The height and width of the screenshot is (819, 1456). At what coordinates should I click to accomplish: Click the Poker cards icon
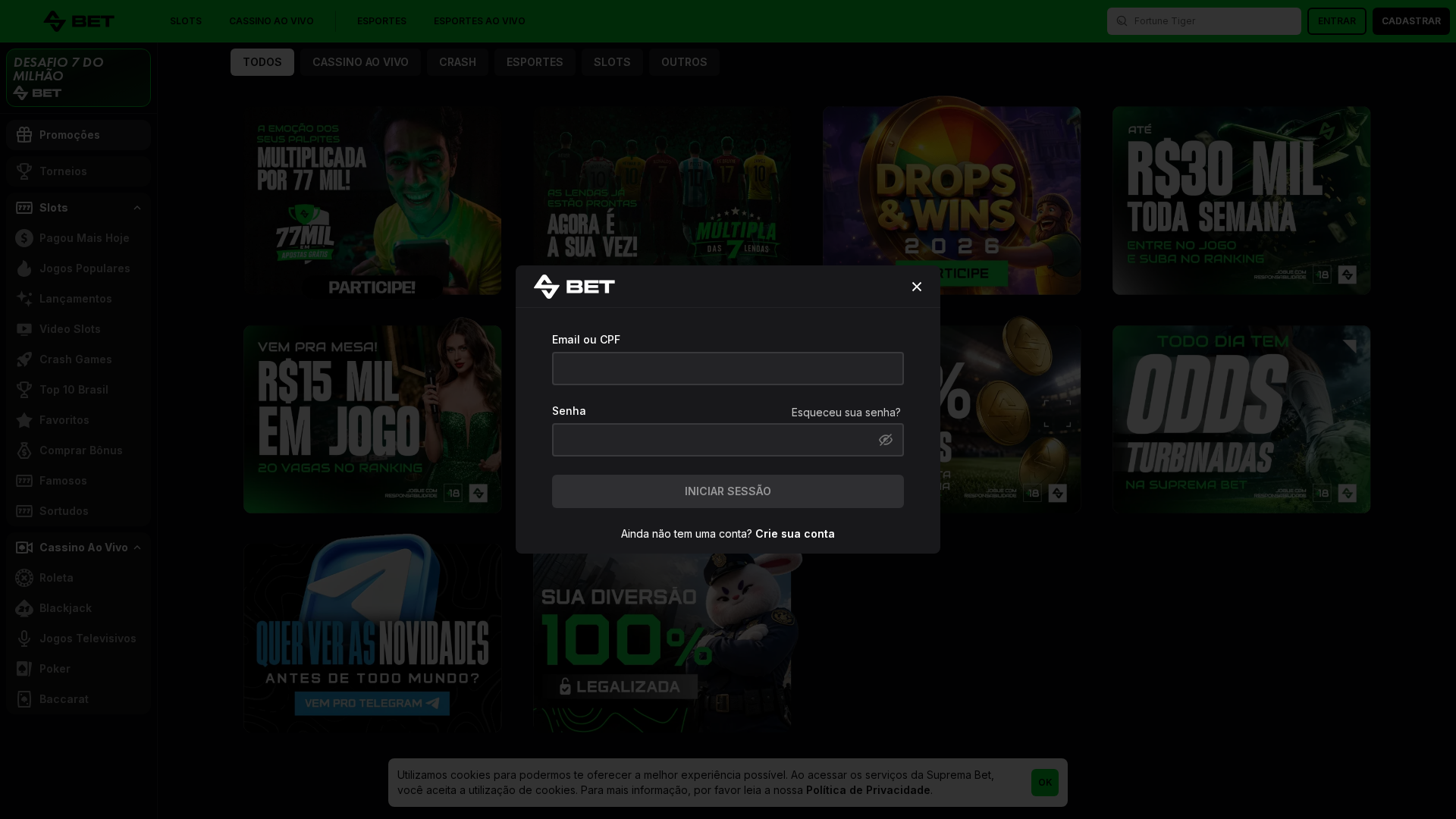(x=24, y=669)
